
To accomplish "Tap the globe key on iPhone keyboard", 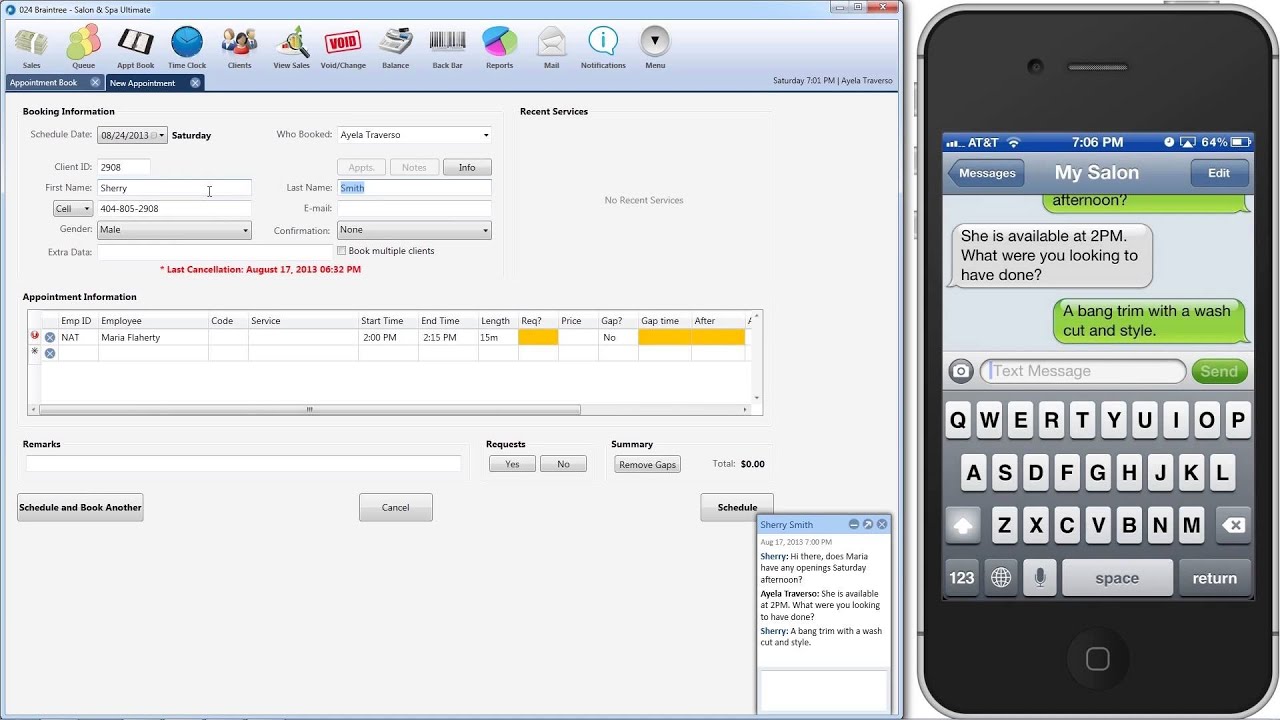I will point(1000,578).
